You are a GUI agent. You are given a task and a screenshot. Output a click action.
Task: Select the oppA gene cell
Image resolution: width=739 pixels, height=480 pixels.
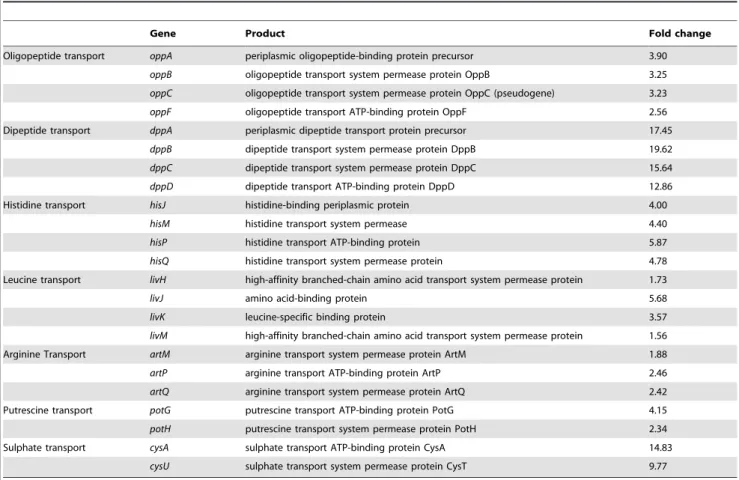(161, 56)
